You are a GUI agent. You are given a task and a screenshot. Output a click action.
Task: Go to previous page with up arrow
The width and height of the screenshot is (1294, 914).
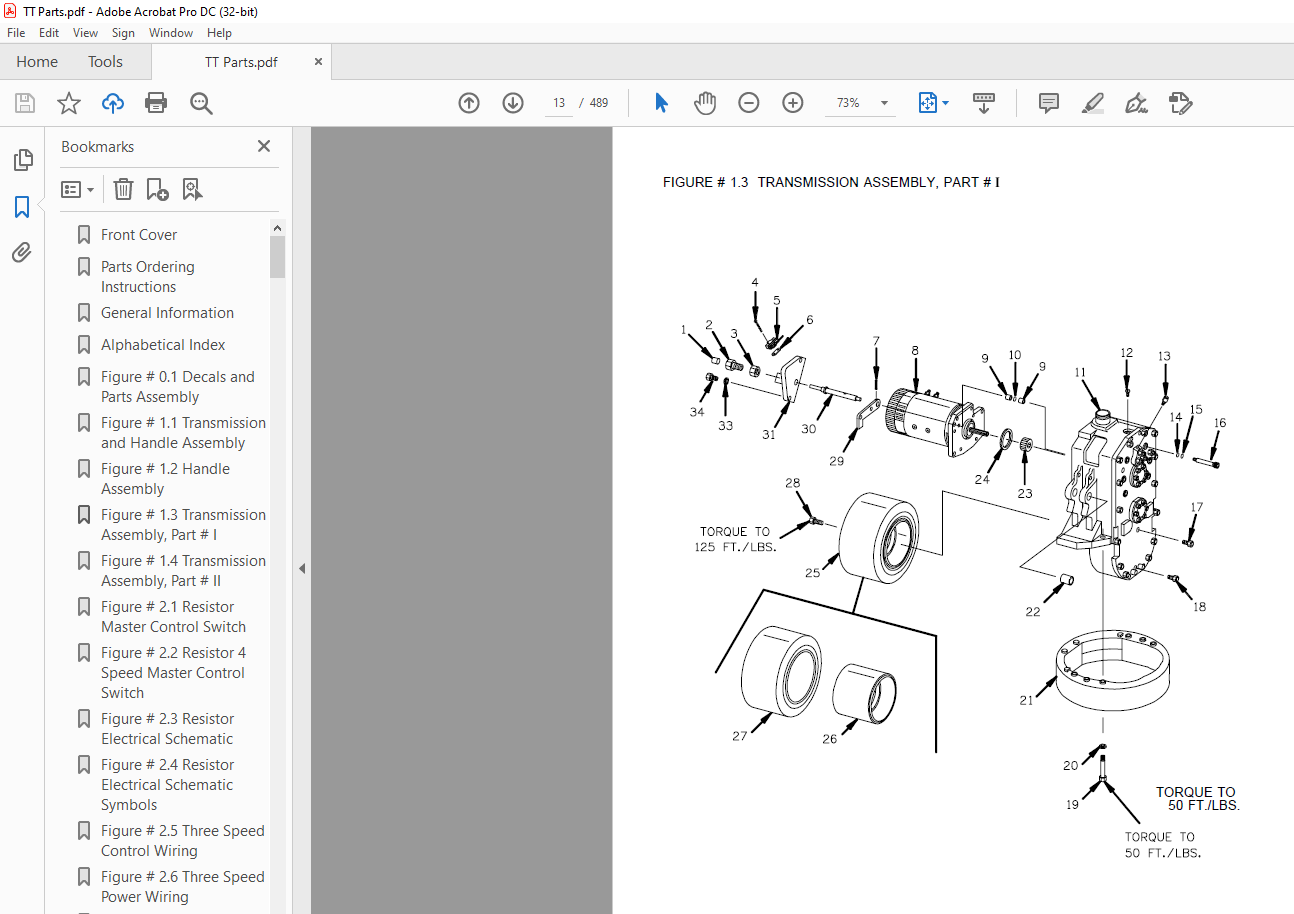pyautogui.click(x=469, y=103)
